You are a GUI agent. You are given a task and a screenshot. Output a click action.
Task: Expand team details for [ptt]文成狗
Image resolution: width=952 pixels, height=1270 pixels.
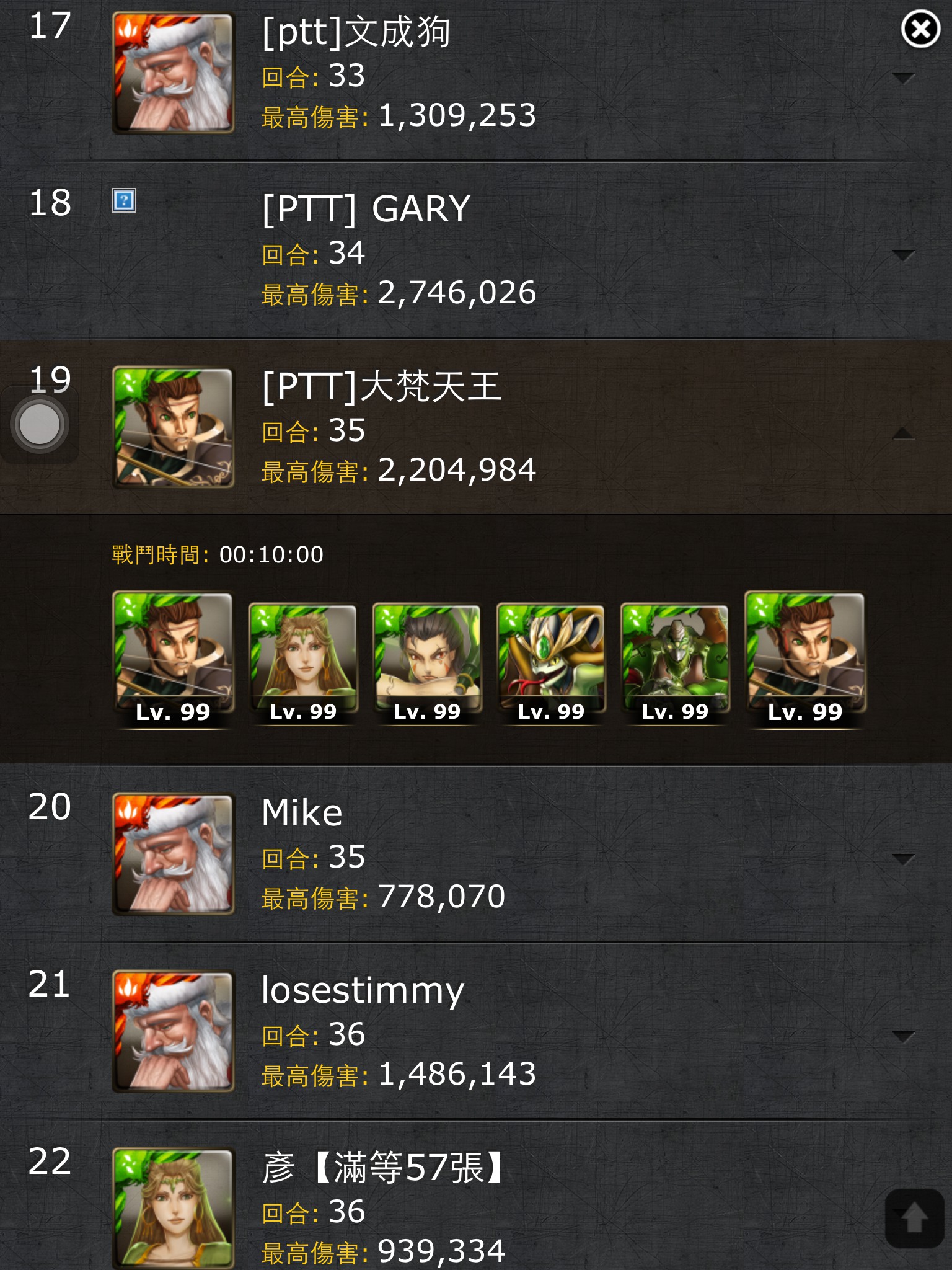tap(903, 78)
